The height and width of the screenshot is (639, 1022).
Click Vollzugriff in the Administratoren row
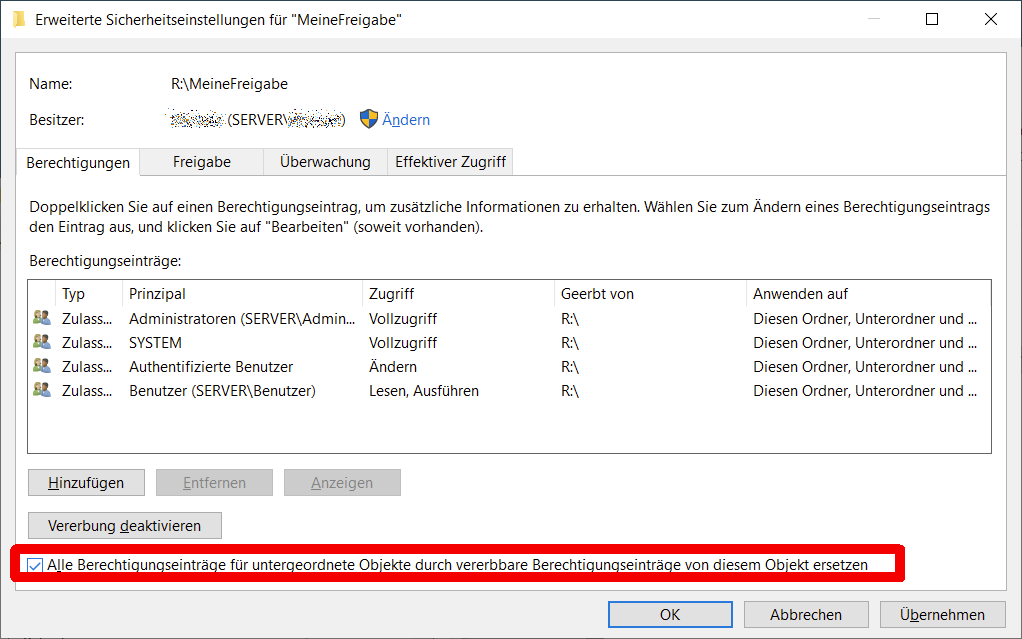[403, 319]
